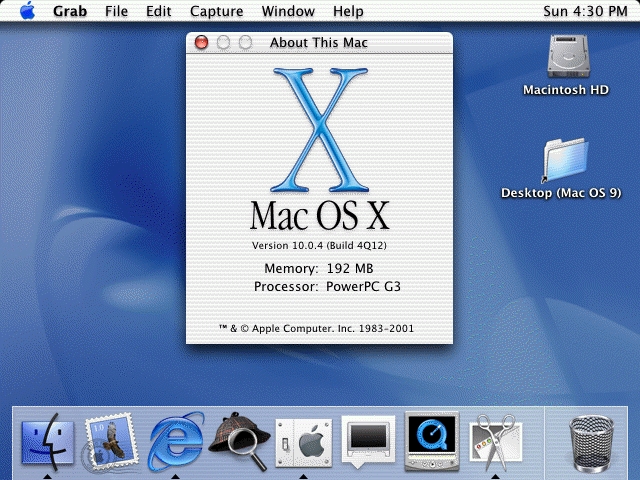Image resolution: width=640 pixels, height=480 pixels.
Task: Click the large blue X logo
Action: pos(320,130)
